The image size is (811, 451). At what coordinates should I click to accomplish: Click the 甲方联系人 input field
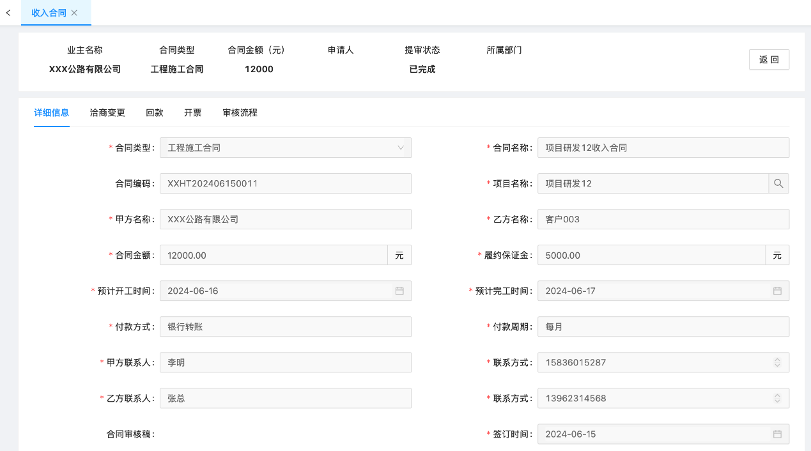pos(286,362)
